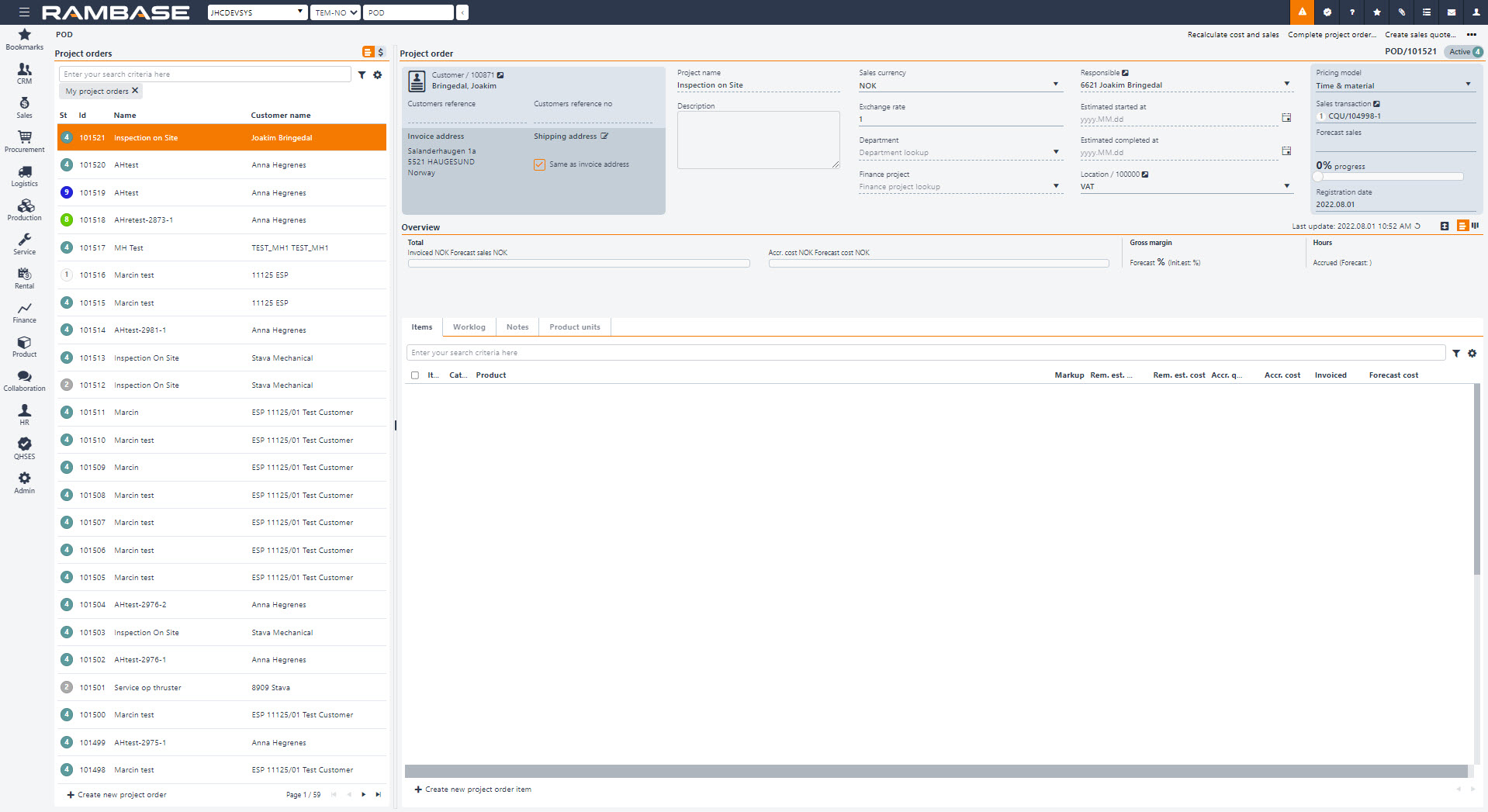Remove the My project orders filter
1488x812 pixels.
(135, 91)
